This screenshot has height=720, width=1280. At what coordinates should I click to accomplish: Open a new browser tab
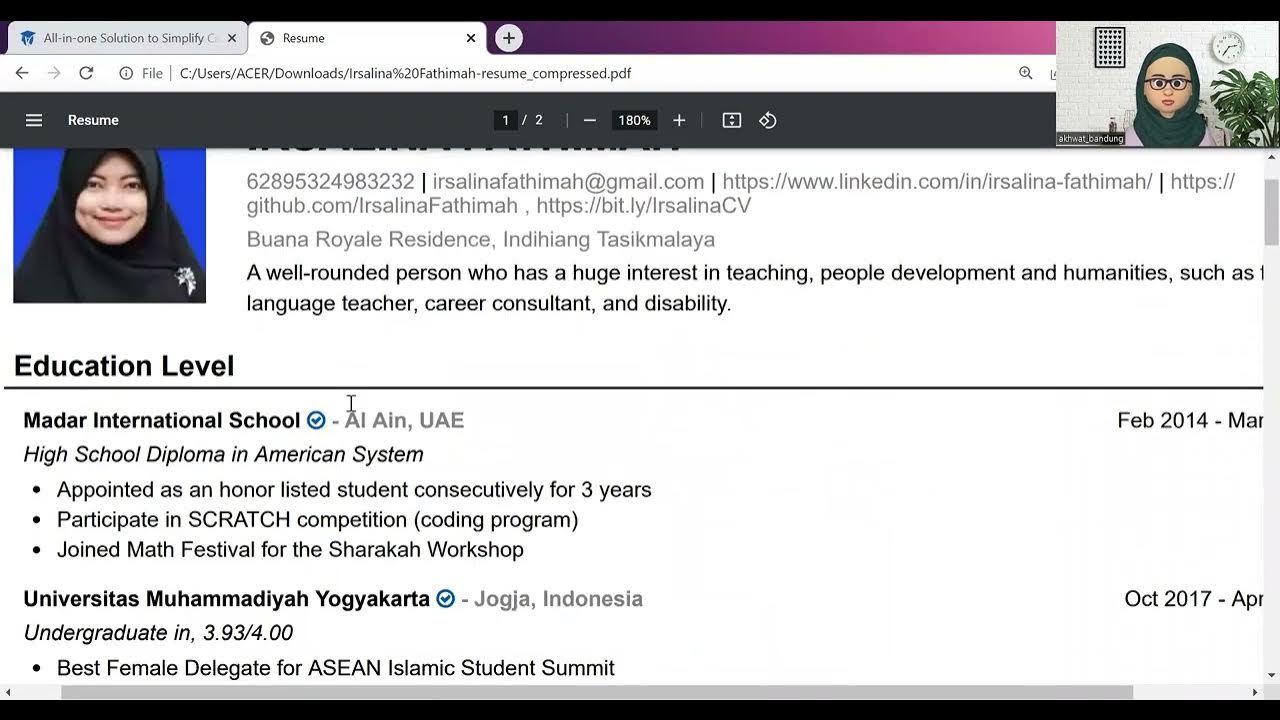[509, 38]
